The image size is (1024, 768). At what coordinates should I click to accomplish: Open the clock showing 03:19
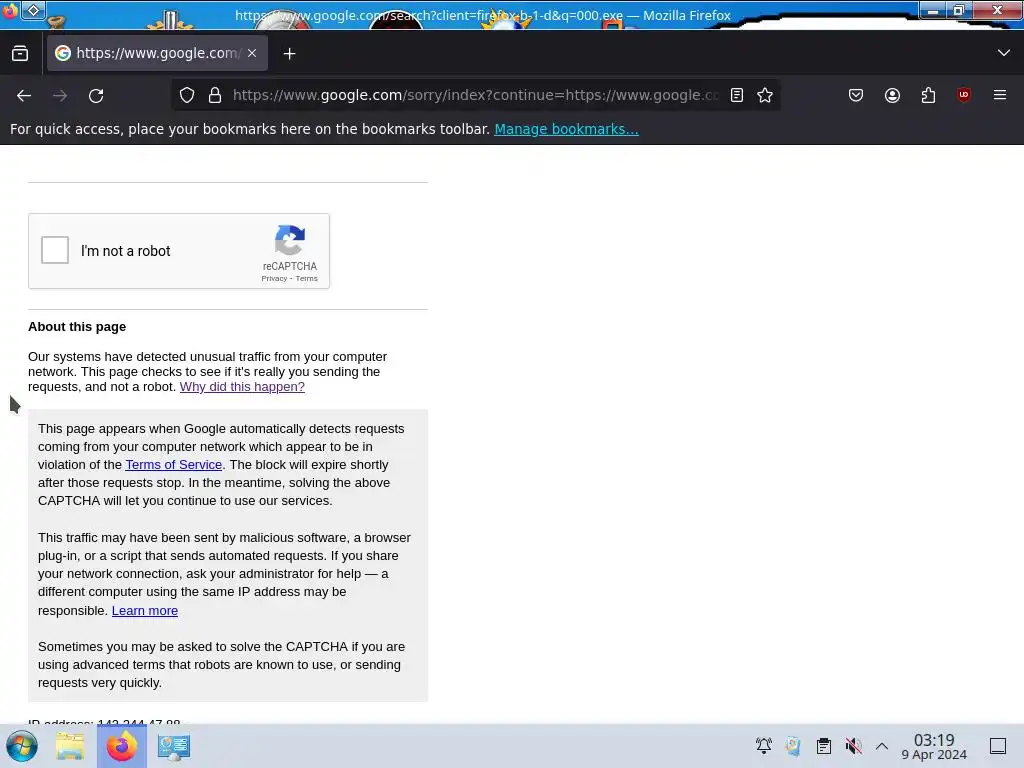(x=934, y=746)
